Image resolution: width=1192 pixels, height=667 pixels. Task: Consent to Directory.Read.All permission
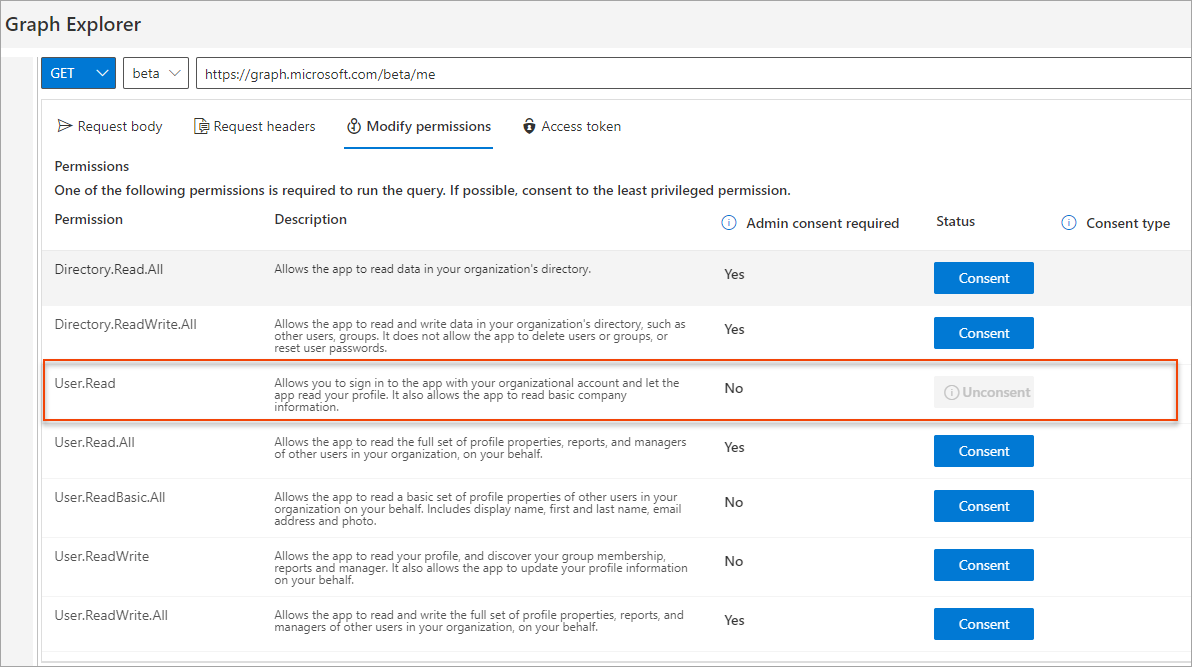(x=983, y=278)
